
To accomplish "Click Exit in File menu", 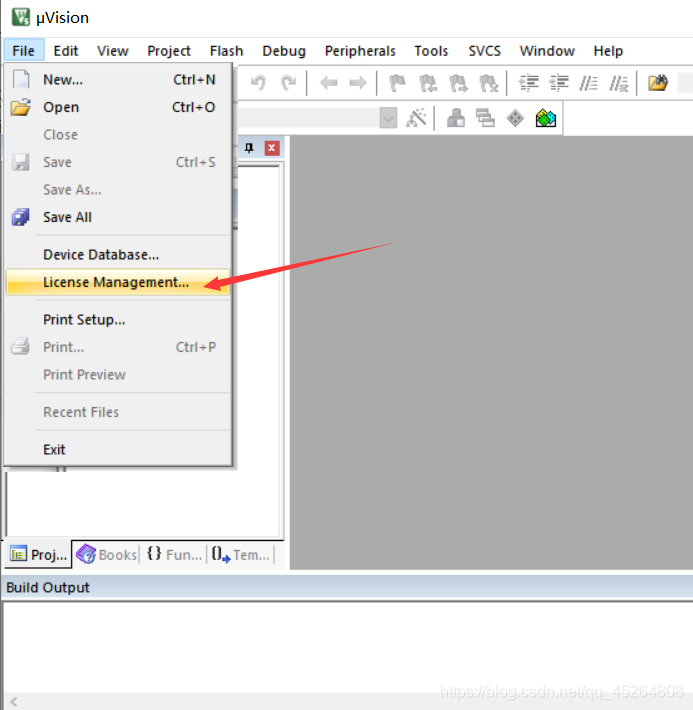I will click(118, 450).
